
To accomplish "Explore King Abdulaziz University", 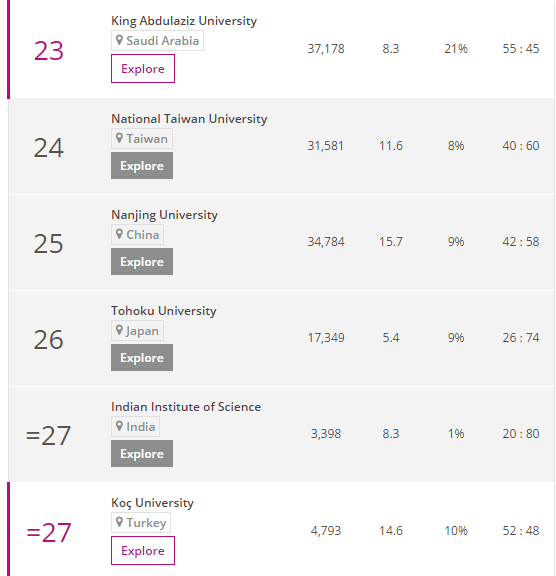I will coord(143,69).
